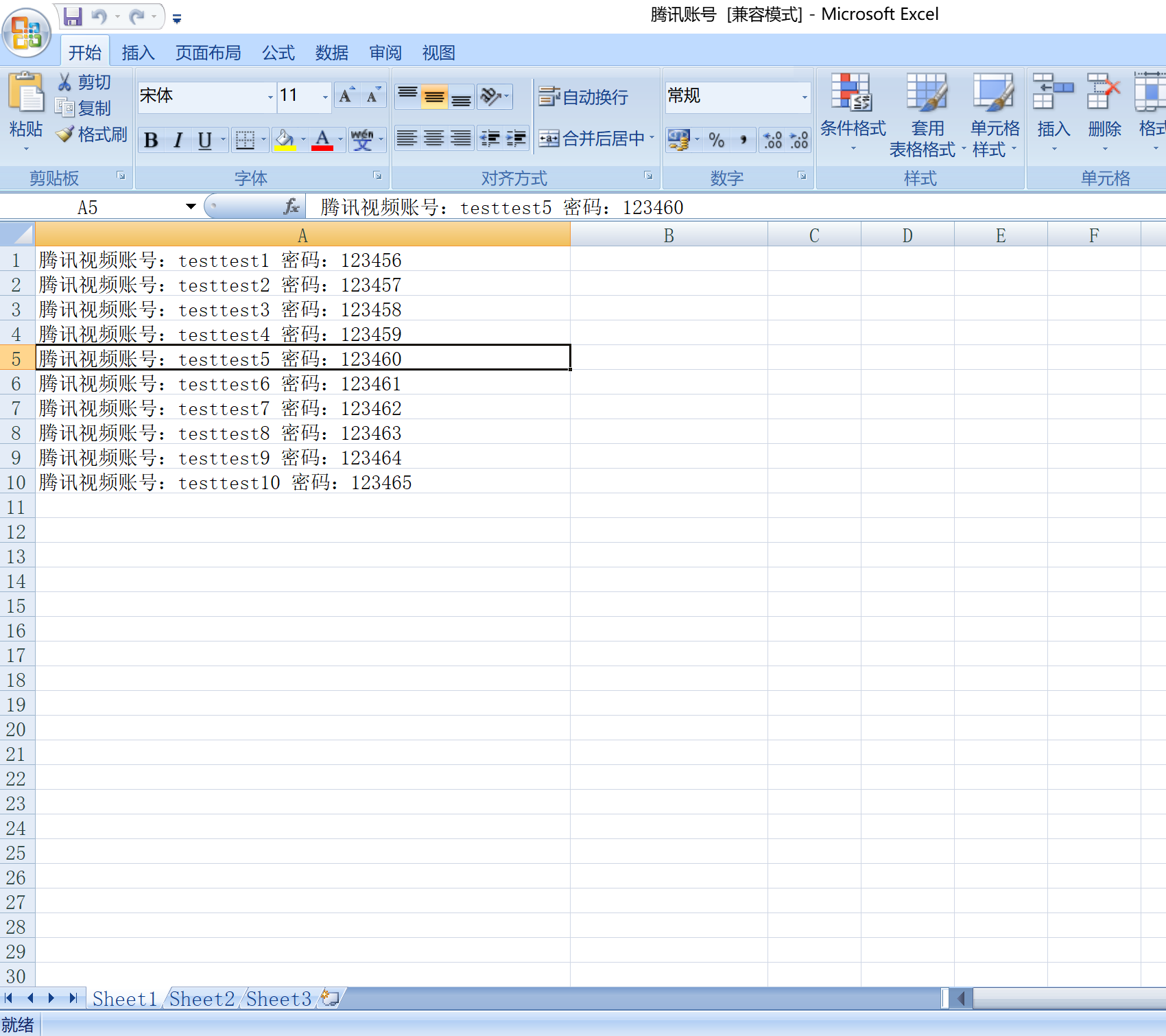The width and height of the screenshot is (1166, 1036).
Task: Go to last sheet navigation arrow
Action: tap(73, 998)
